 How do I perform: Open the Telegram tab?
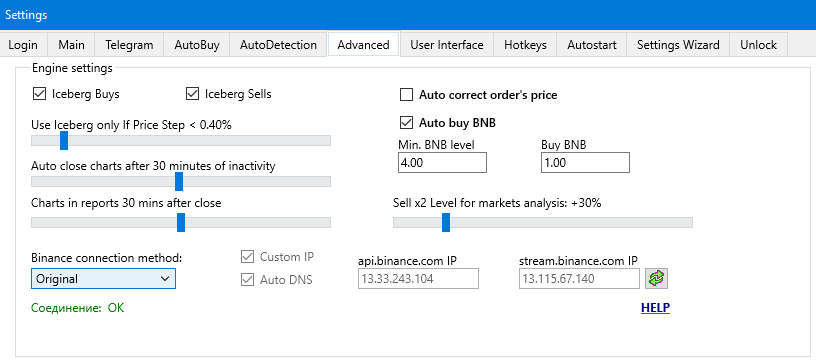click(129, 45)
